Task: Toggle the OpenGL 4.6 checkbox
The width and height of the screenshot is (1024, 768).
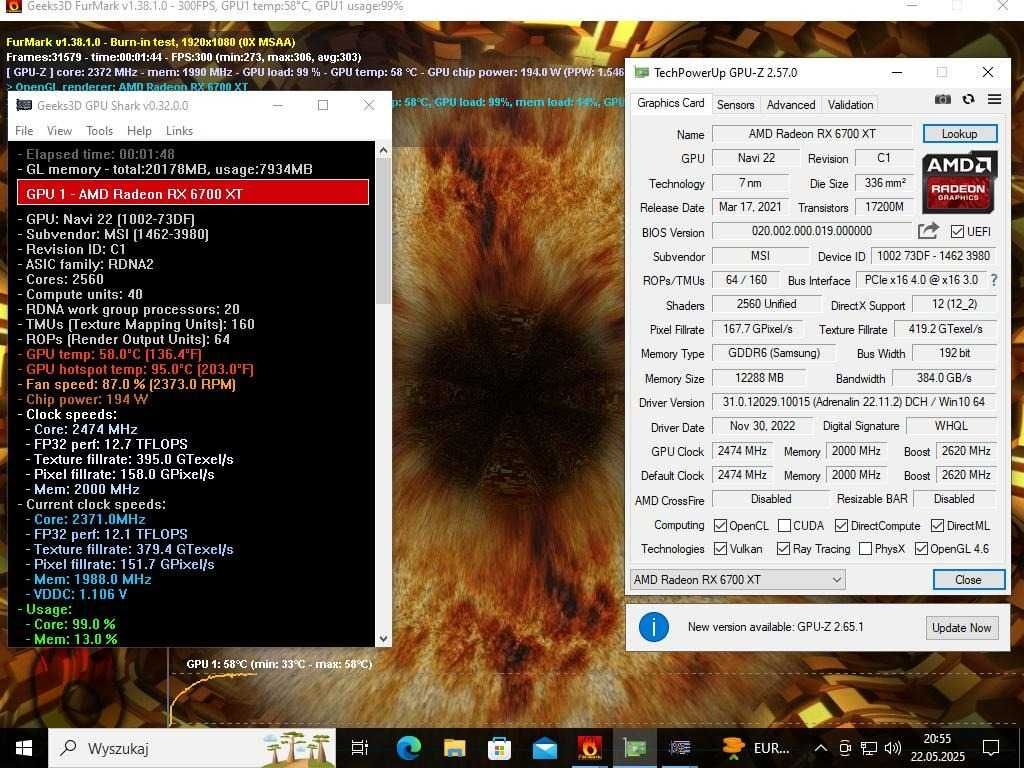Action: [x=921, y=549]
